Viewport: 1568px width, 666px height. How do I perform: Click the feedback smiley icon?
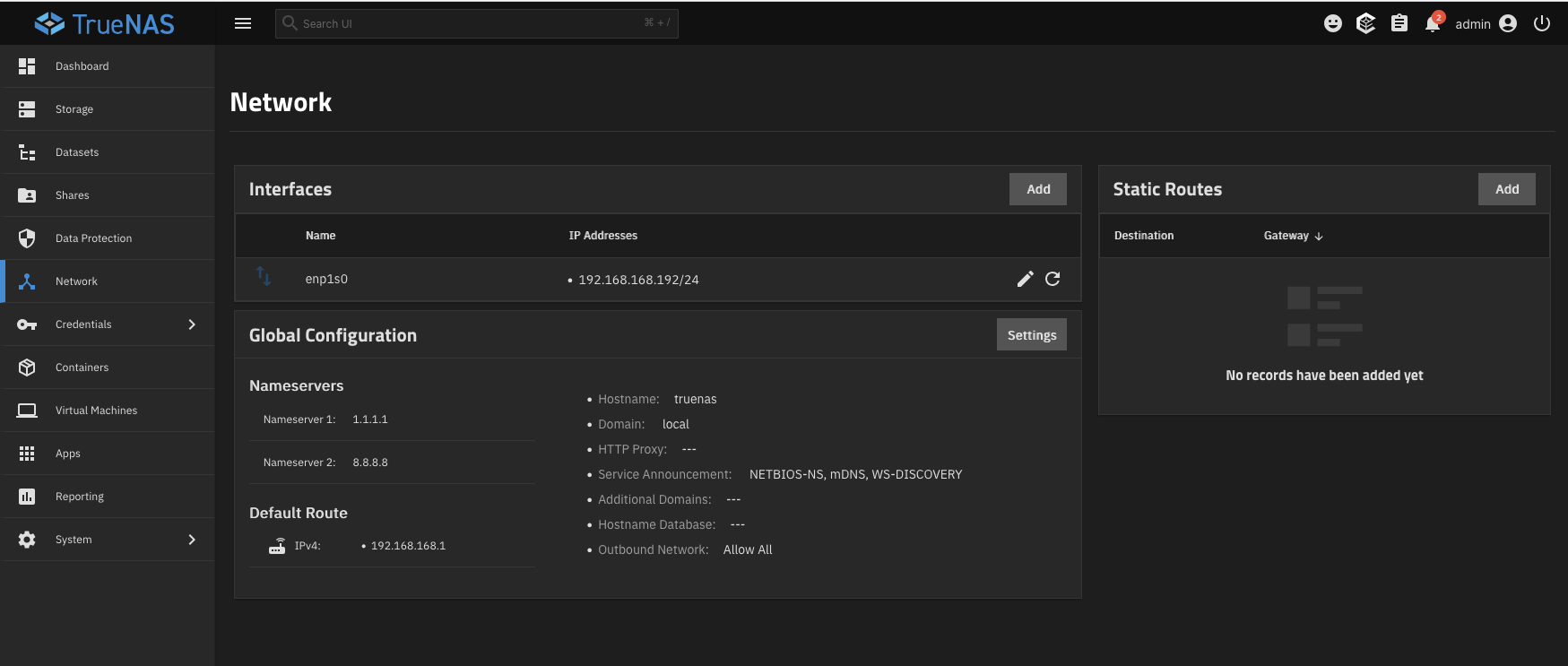click(x=1332, y=23)
